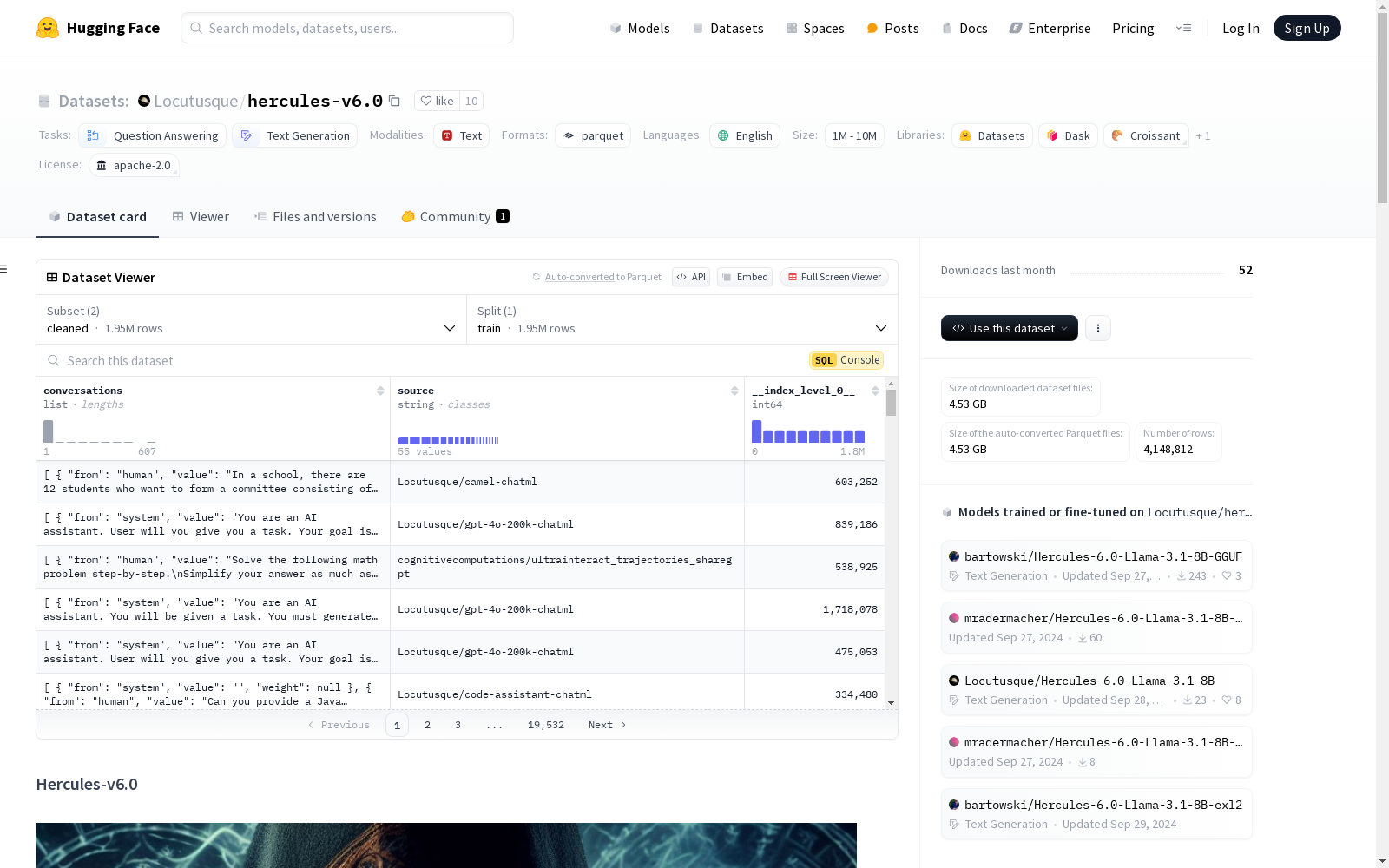
Task: Switch to the Dataset card tab
Action: [97, 217]
